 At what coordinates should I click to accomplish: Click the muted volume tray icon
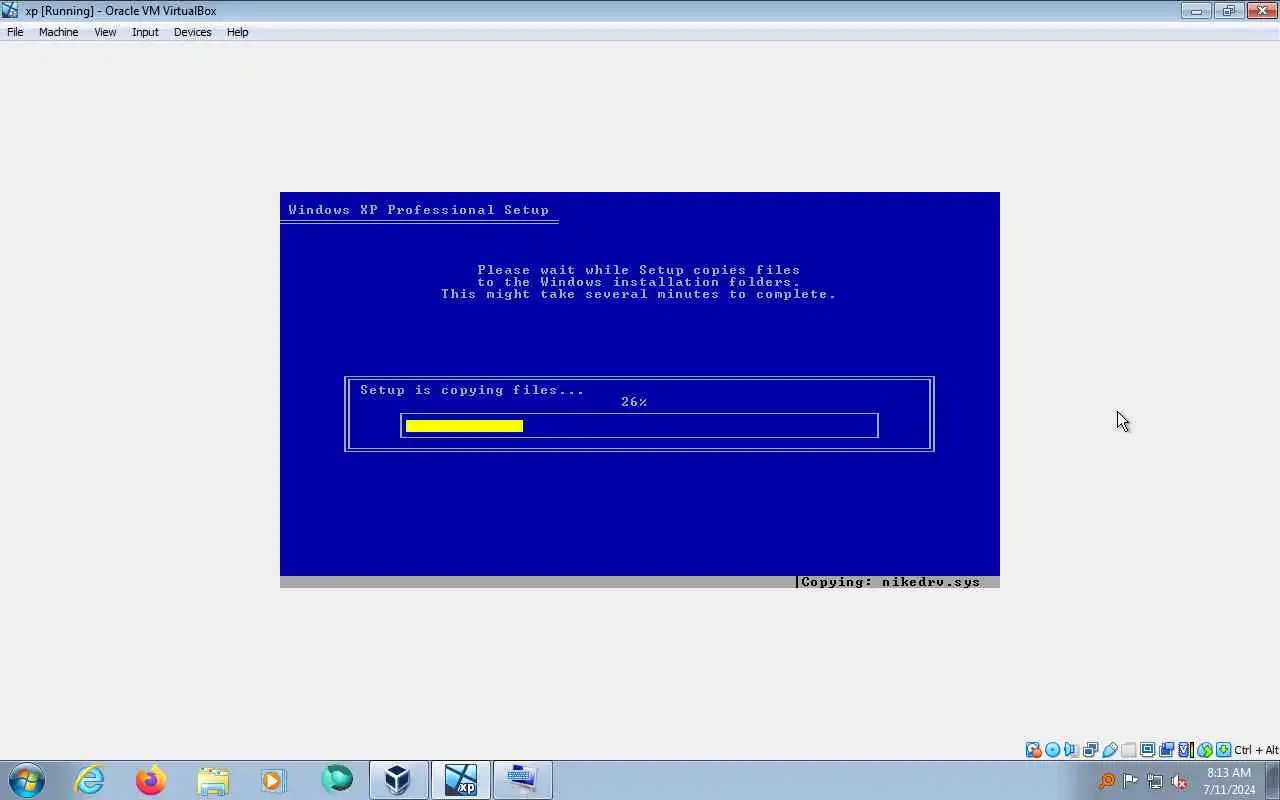pyautogui.click(x=1179, y=781)
